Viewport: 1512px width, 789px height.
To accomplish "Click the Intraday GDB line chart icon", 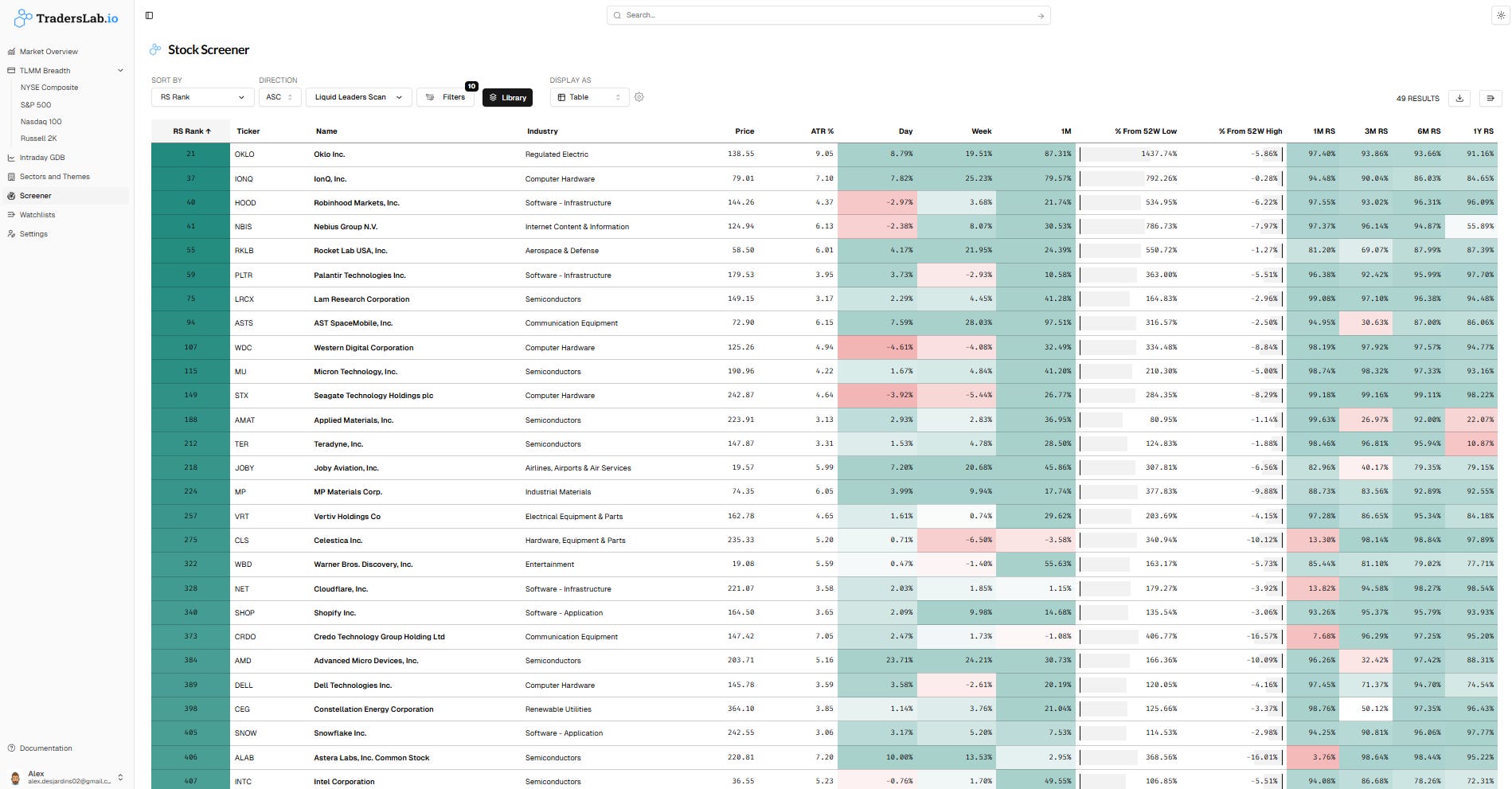I will tap(11, 158).
